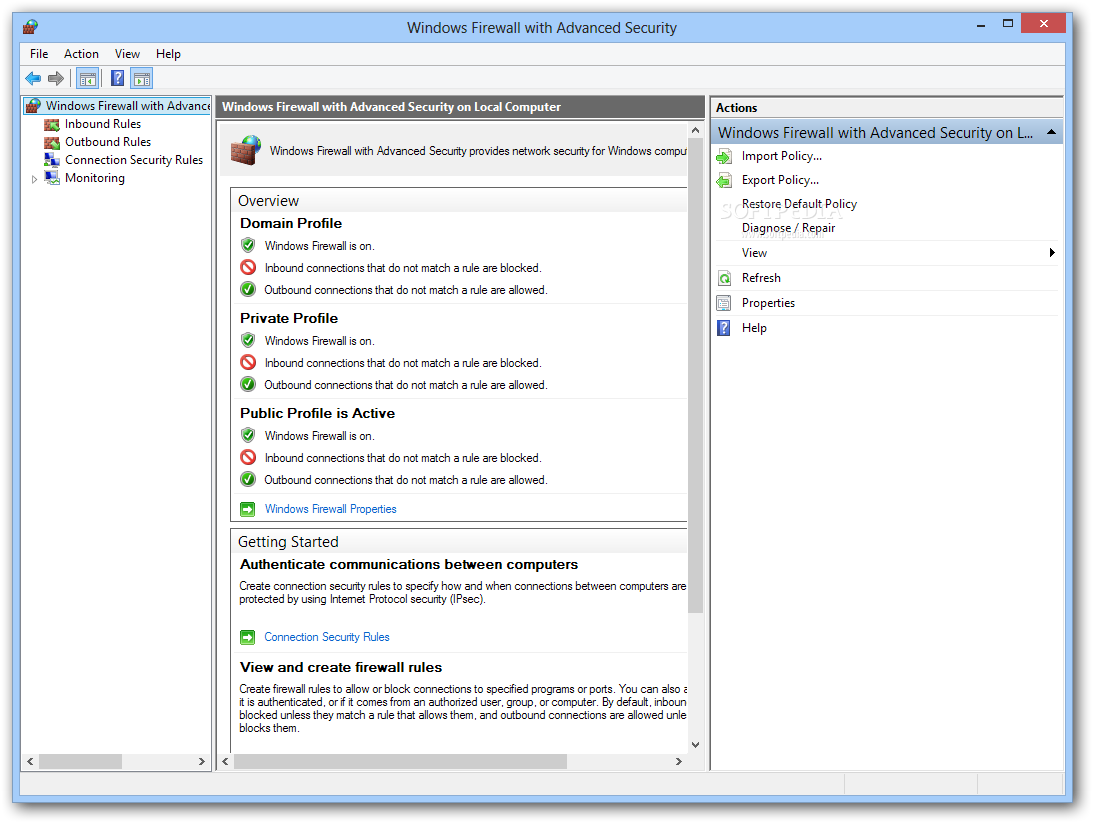This screenshot has width=1093, height=823.
Task: Click the tree pane scroll left arrow
Action: point(30,762)
